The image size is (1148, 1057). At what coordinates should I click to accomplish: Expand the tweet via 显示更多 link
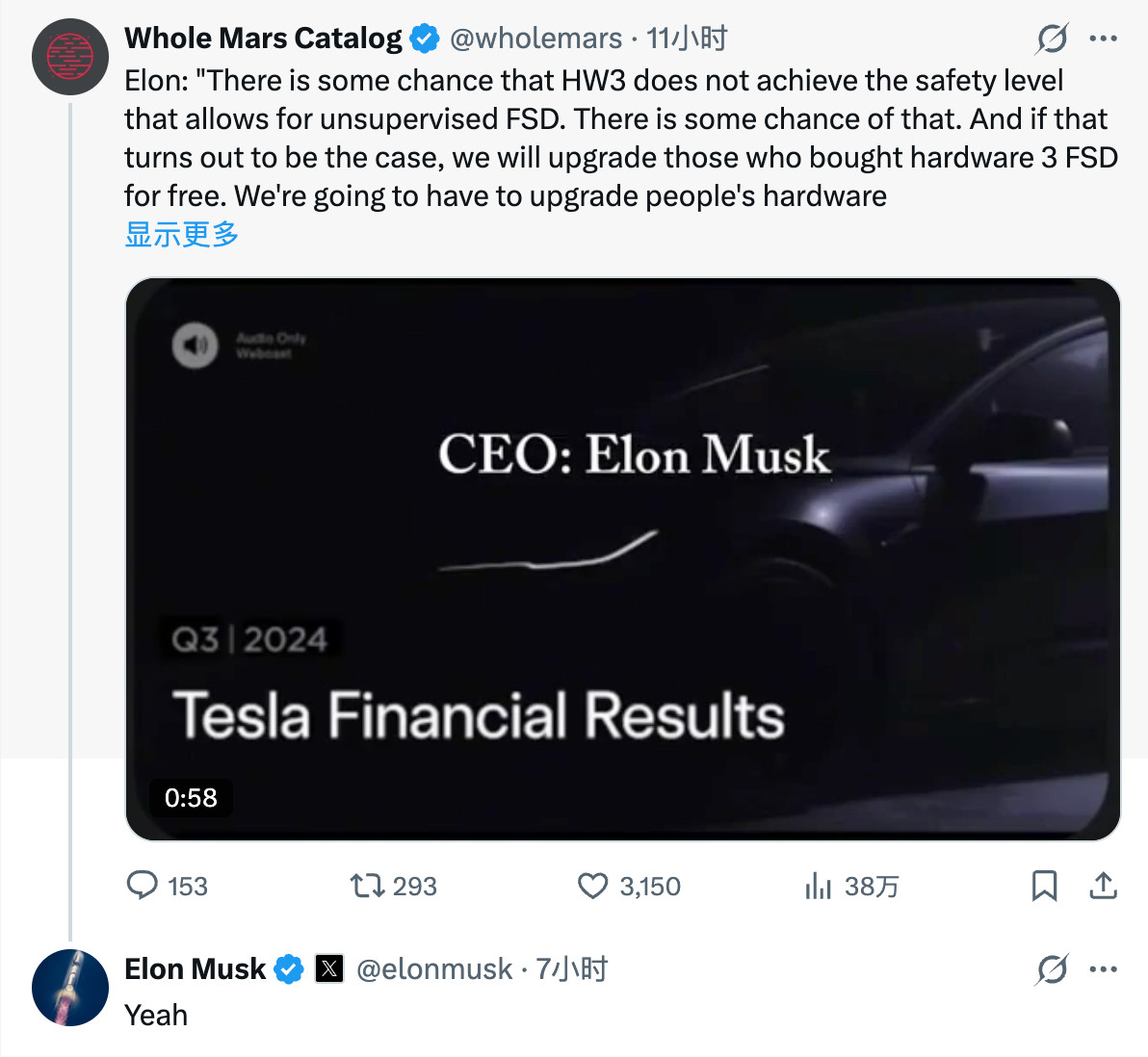click(x=180, y=234)
